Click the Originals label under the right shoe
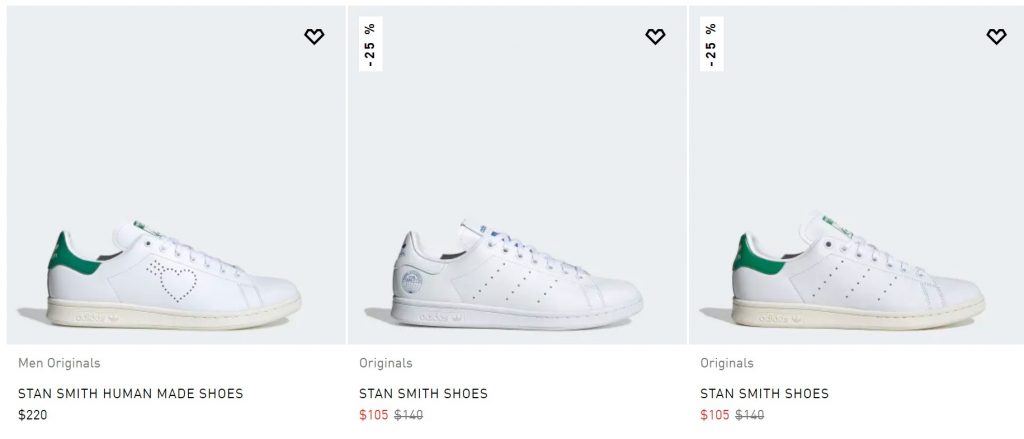The image size is (1024, 439). pos(727,363)
